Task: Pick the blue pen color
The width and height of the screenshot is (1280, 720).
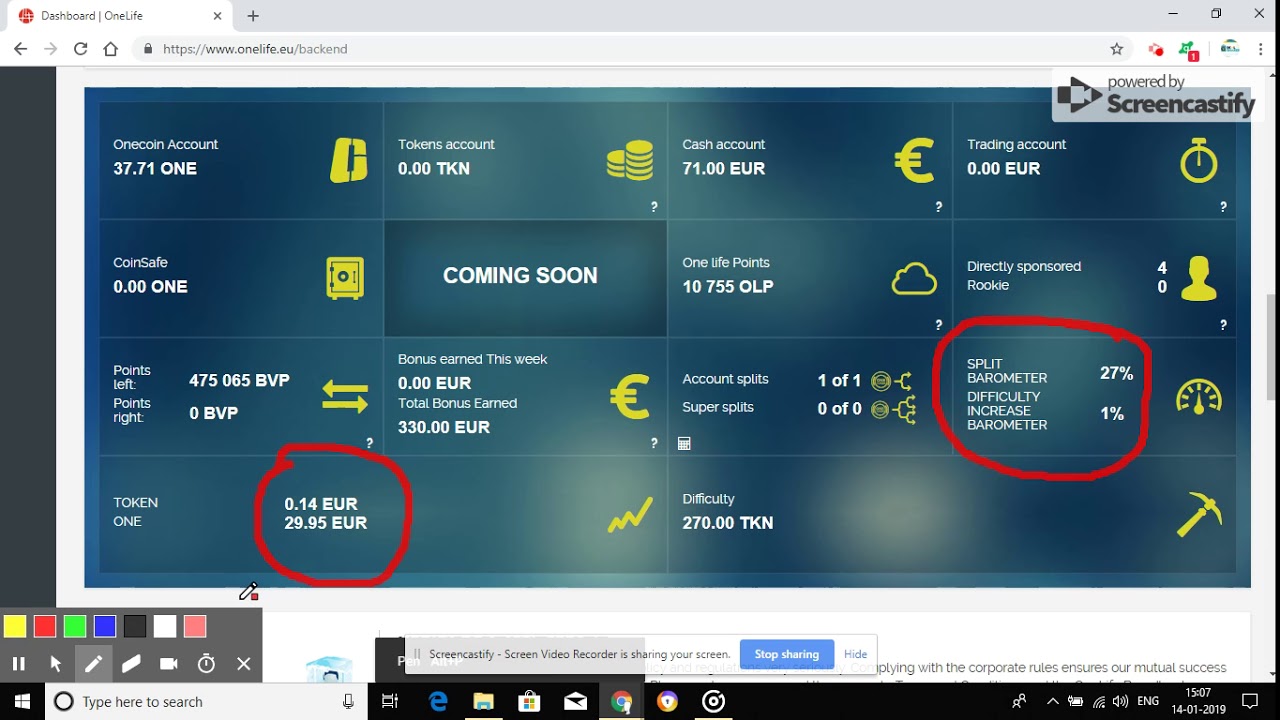Action: [105, 627]
